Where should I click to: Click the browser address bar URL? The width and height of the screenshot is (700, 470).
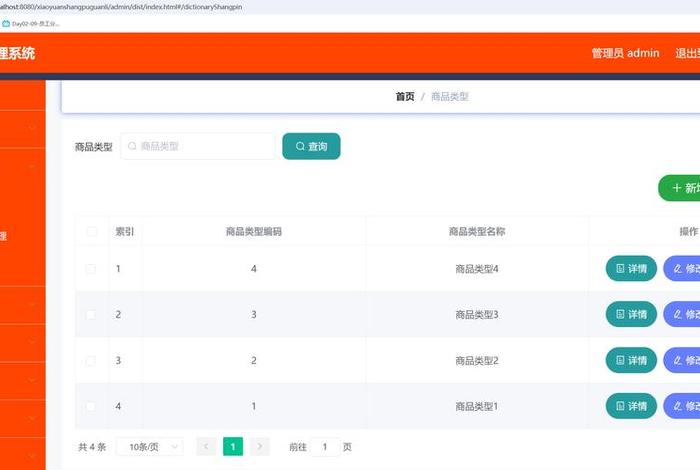(121, 7)
